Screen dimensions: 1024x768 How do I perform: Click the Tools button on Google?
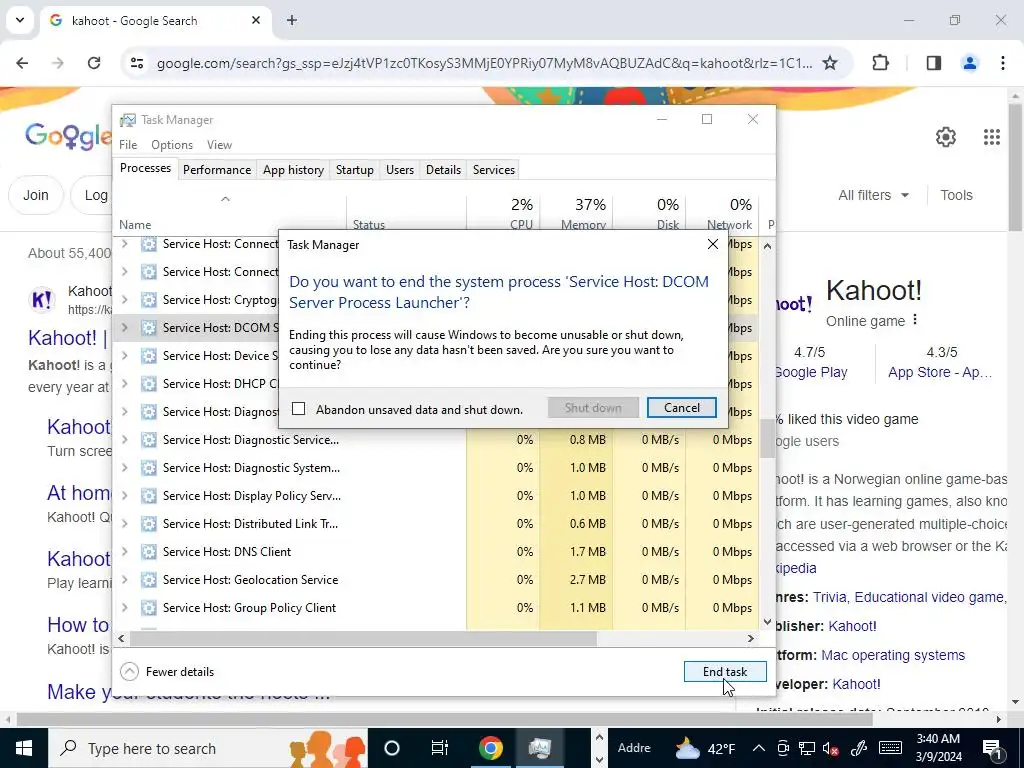(x=956, y=195)
